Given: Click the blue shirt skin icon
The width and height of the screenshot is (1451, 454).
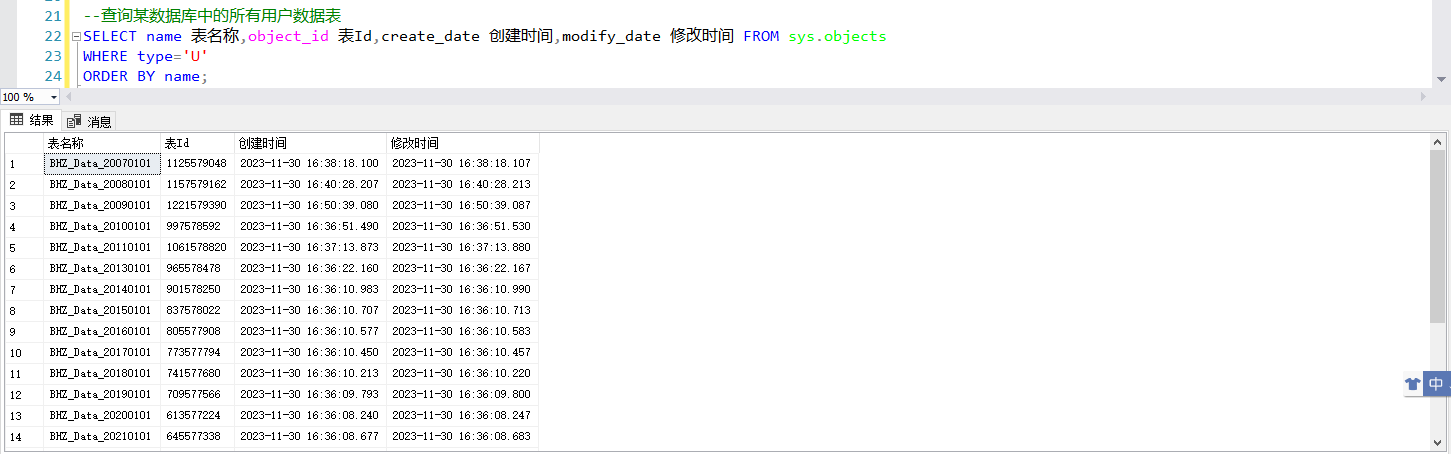Looking at the screenshot, I should click(1412, 383).
